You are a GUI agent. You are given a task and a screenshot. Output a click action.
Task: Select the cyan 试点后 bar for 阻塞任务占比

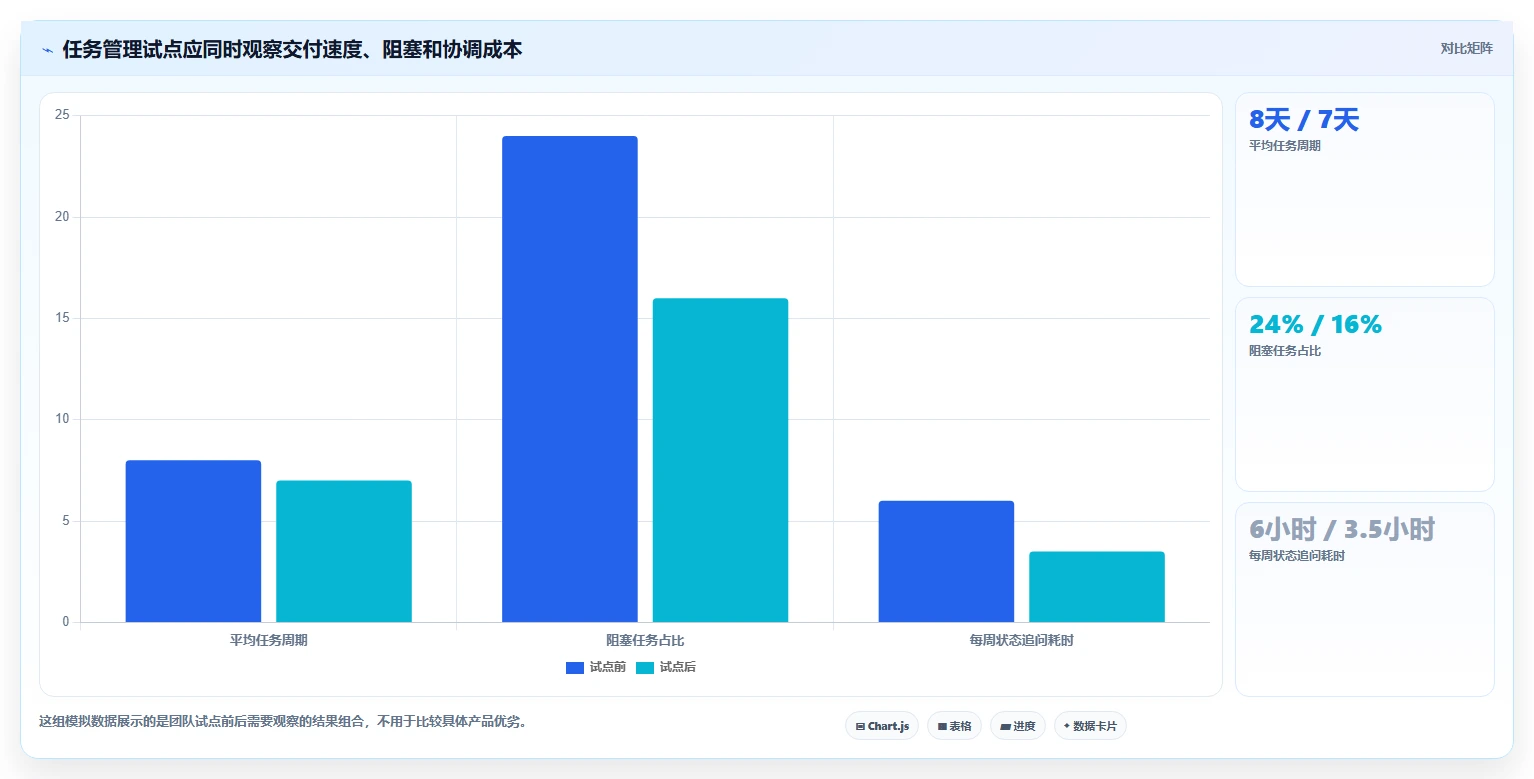(x=720, y=460)
